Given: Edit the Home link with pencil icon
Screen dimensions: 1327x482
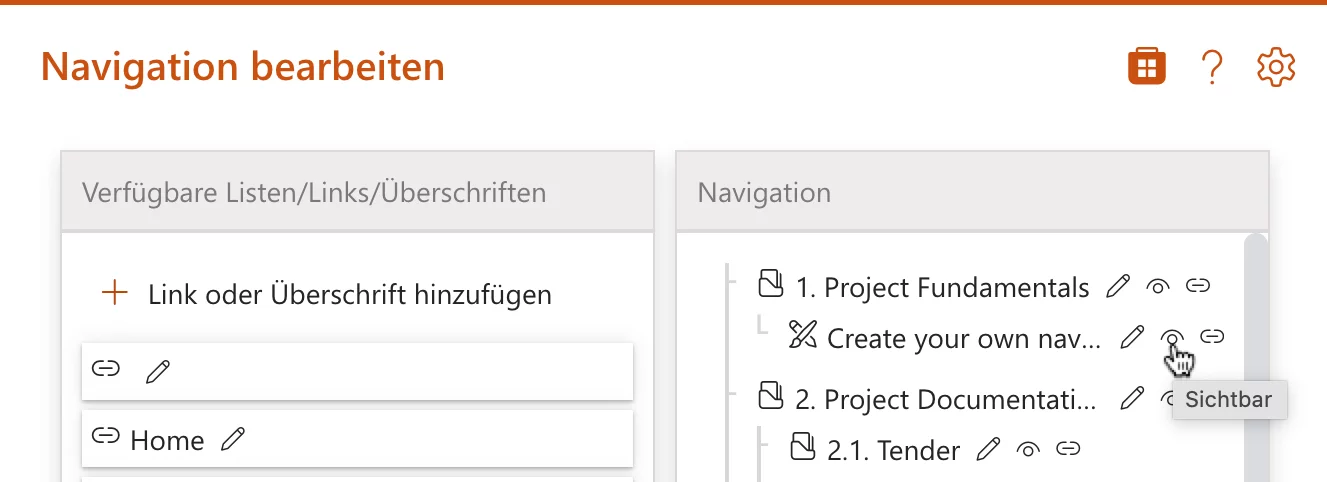Looking at the screenshot, I should pos(233,439).
